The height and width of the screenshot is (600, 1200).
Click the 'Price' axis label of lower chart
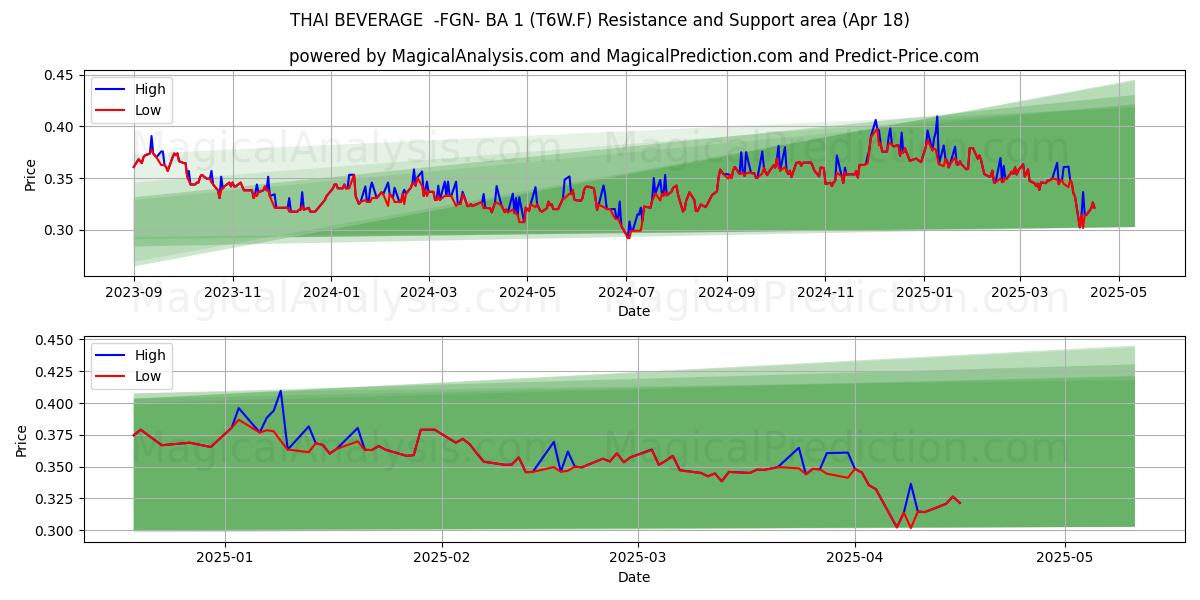(x=22, y=440)
